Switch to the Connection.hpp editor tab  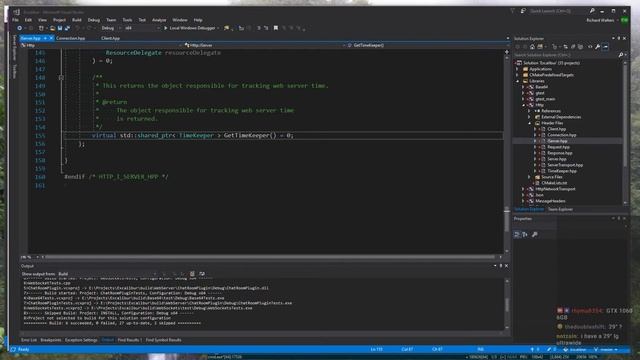[x=71, y=38]
